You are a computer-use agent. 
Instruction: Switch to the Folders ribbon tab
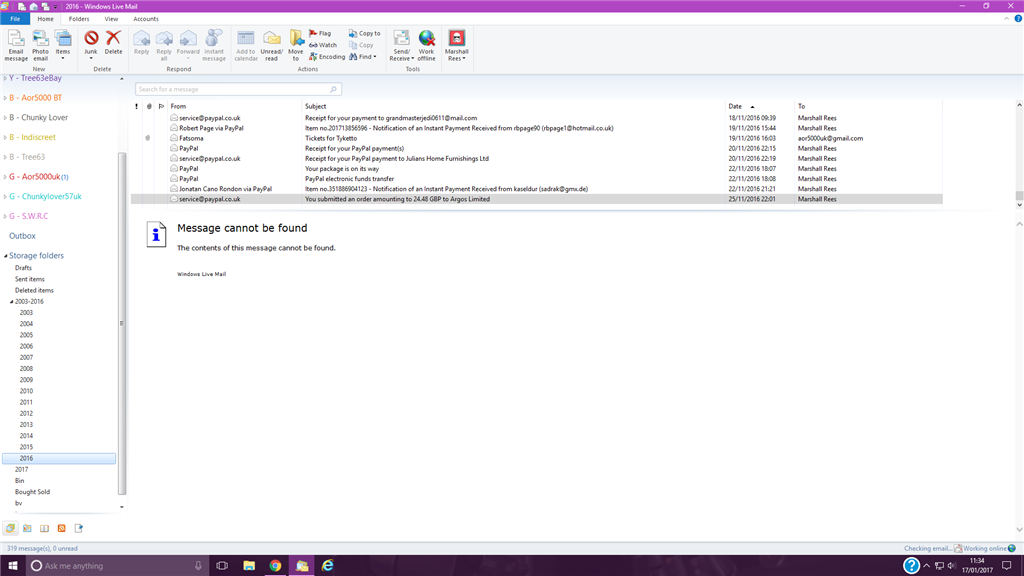pos(79,19)
